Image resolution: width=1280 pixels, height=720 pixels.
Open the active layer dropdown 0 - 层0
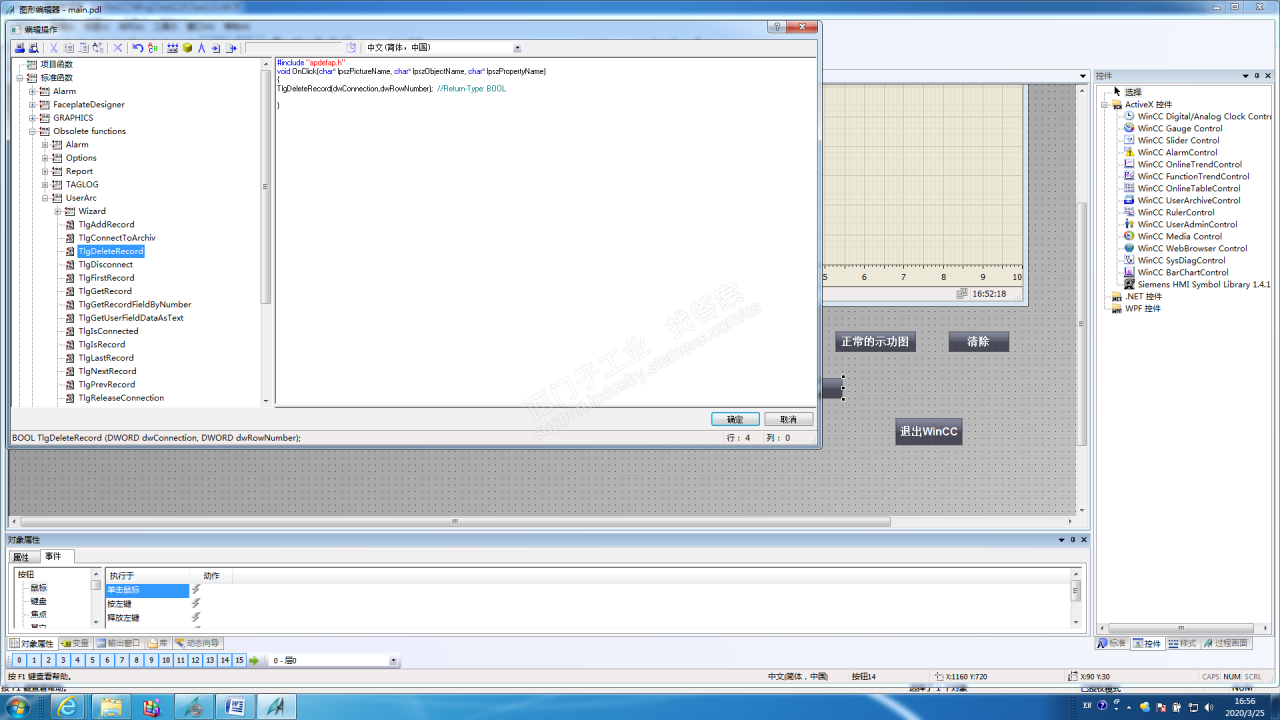tap(393, 661)
